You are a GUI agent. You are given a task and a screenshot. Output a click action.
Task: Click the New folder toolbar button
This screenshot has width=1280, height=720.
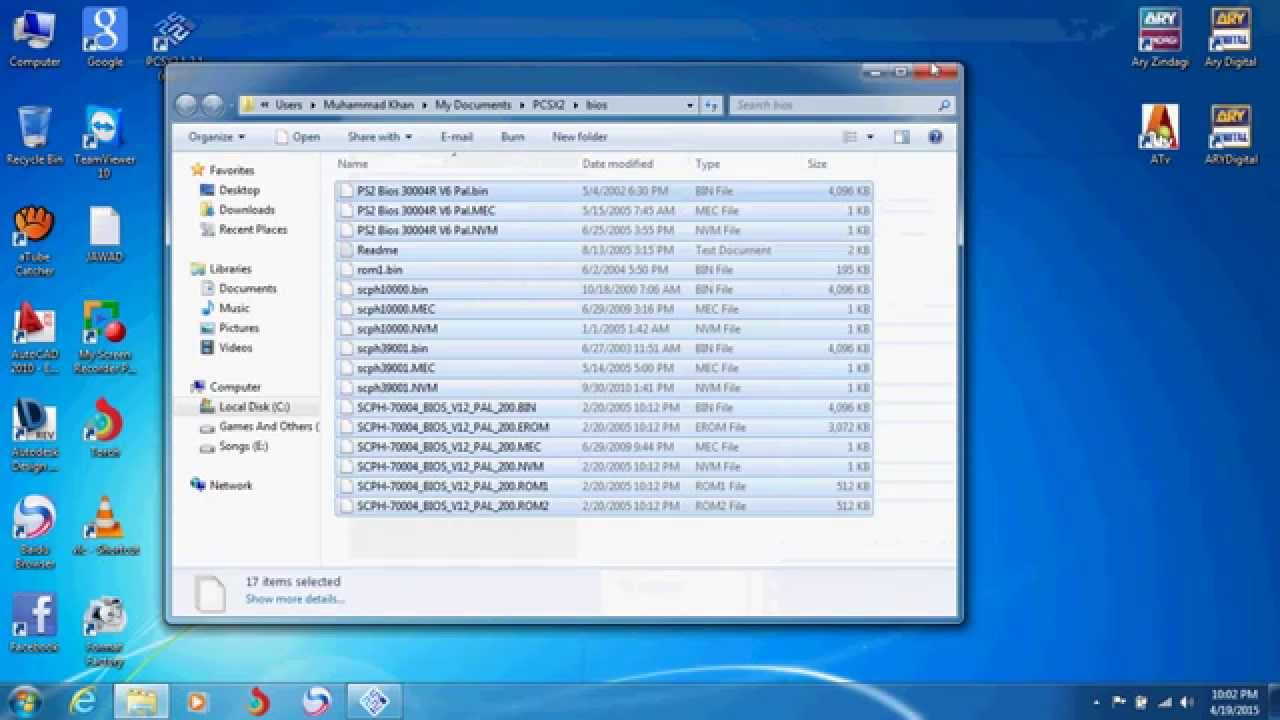click(580, 137)
